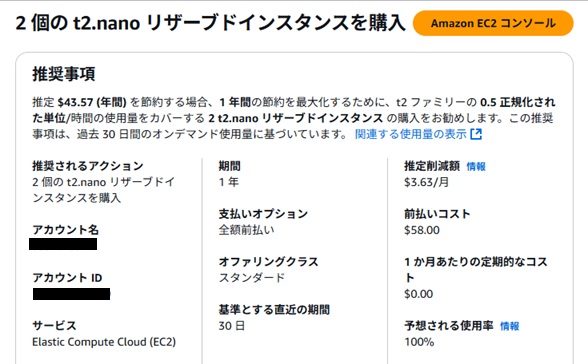Click the 推奨されるアクション label
The width and height of the screenshot is (588, 364).
pos(88,166)
